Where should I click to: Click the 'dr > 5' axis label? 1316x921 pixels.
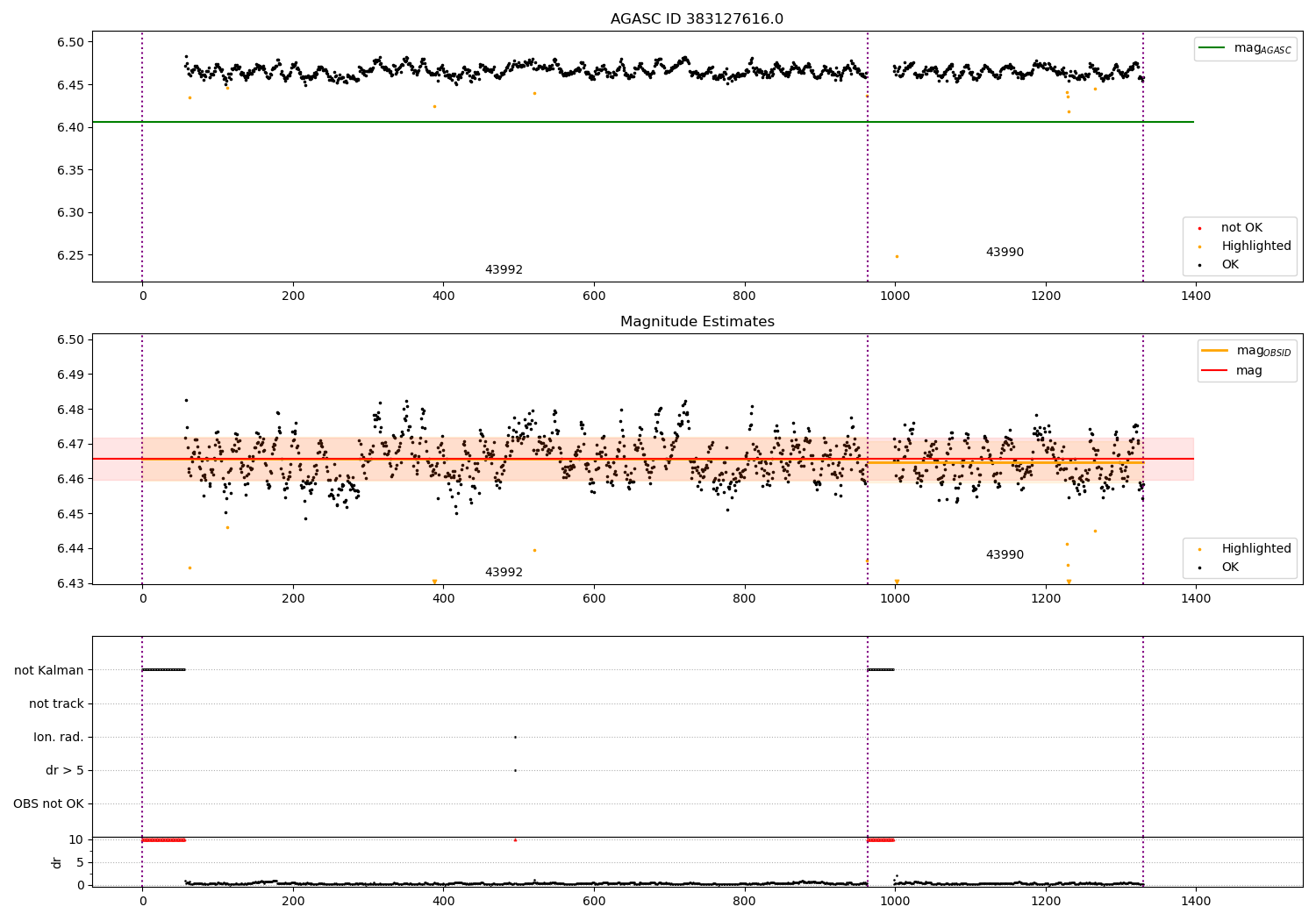(65, 770)
